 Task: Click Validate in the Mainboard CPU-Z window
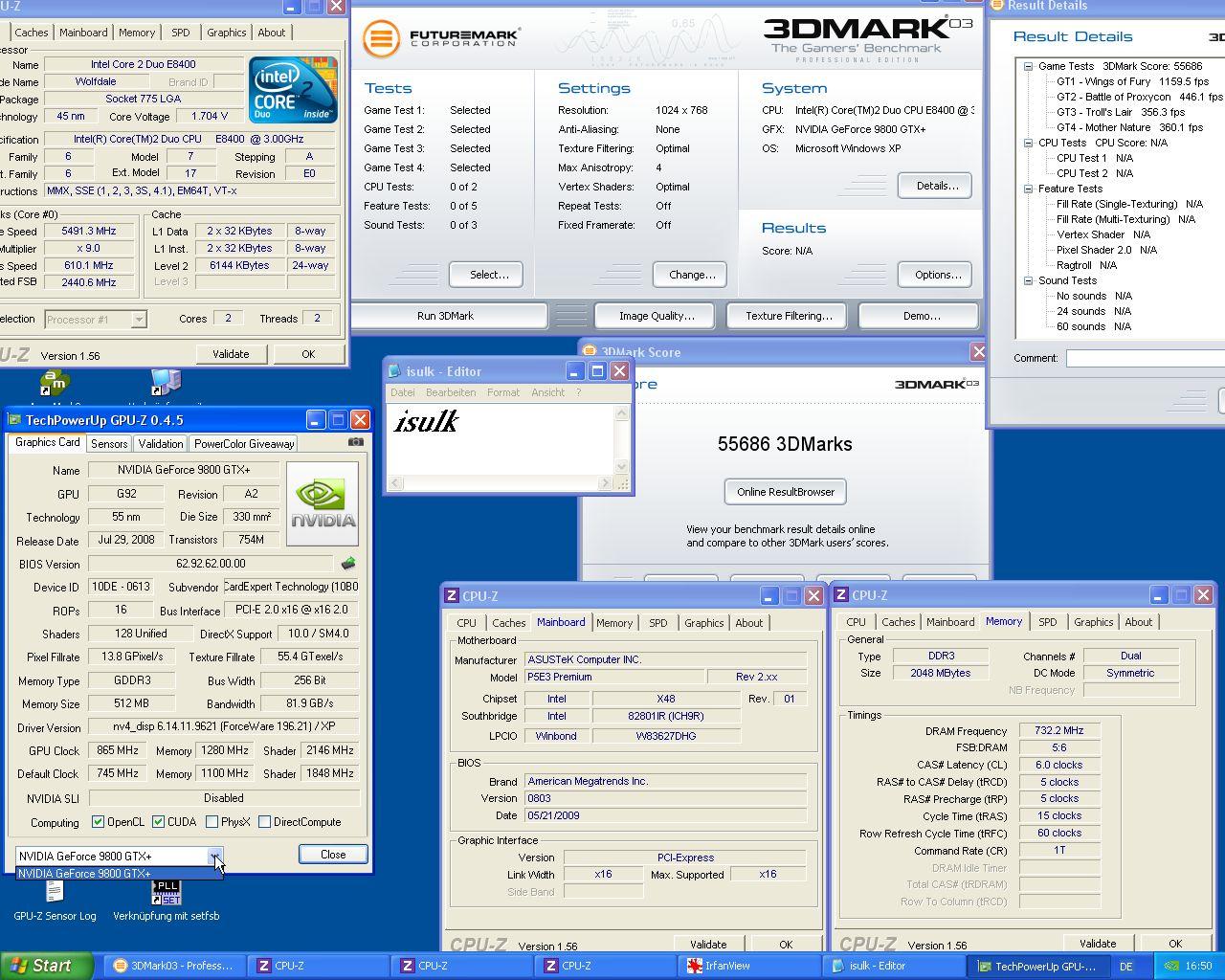[x=708, y=945]
